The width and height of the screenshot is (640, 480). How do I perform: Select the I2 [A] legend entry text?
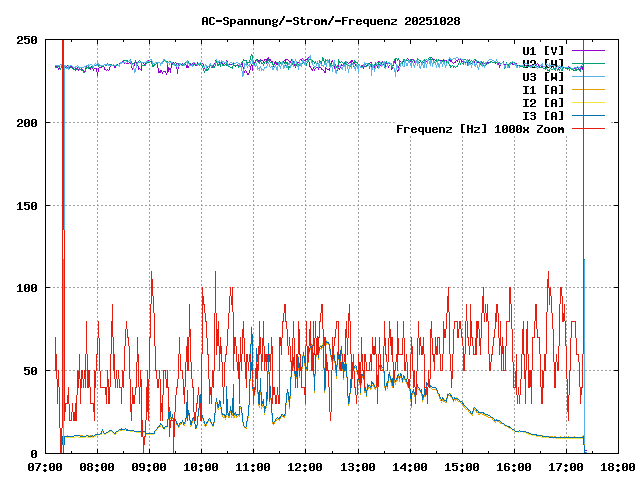tap(543, 102)
